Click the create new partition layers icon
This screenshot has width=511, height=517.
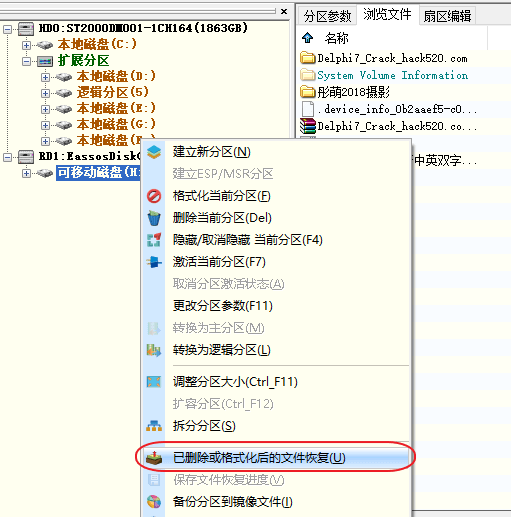click(x=154, y=152)
